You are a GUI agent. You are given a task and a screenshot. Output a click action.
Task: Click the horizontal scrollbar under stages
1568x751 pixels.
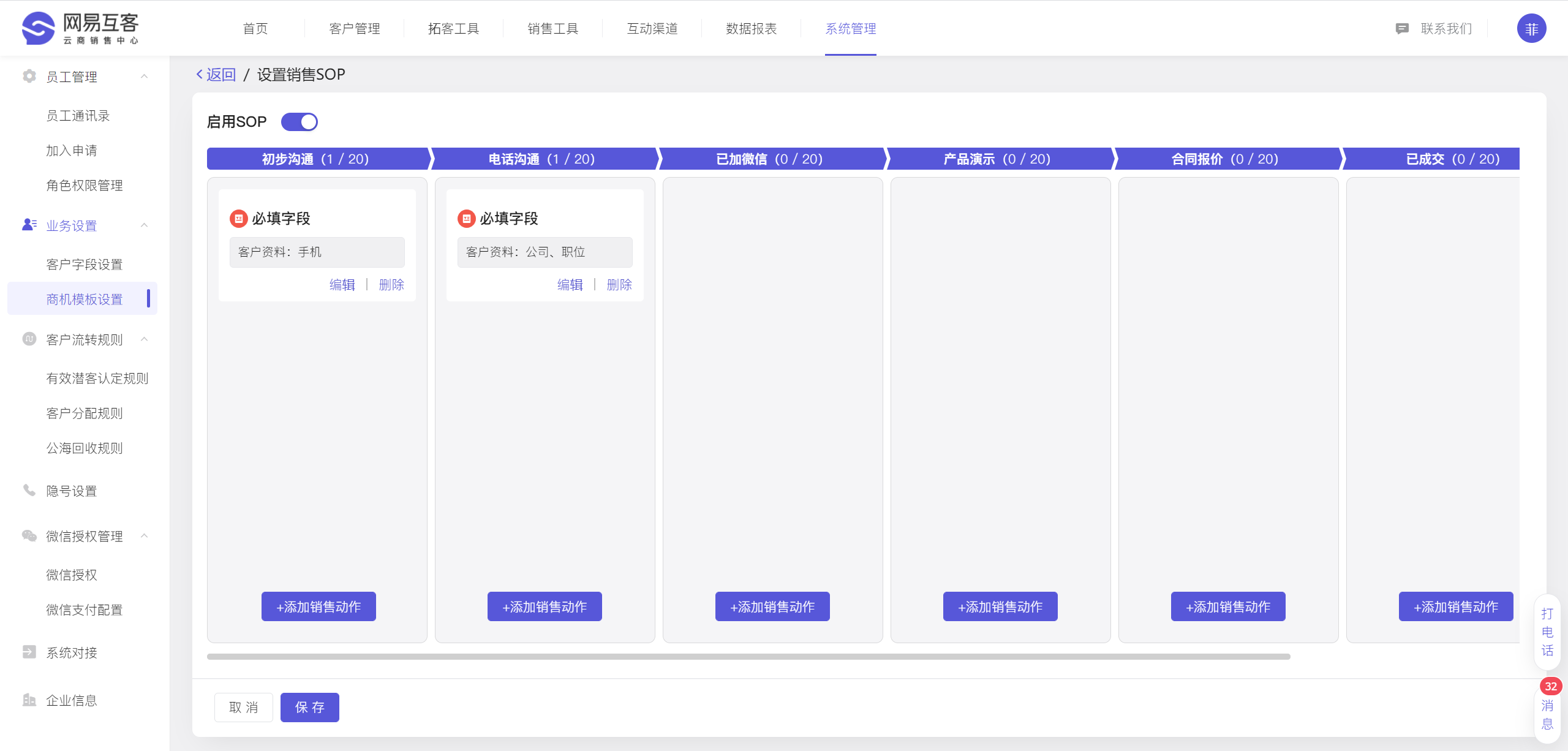pyautogui.click(x=748, y=657)
